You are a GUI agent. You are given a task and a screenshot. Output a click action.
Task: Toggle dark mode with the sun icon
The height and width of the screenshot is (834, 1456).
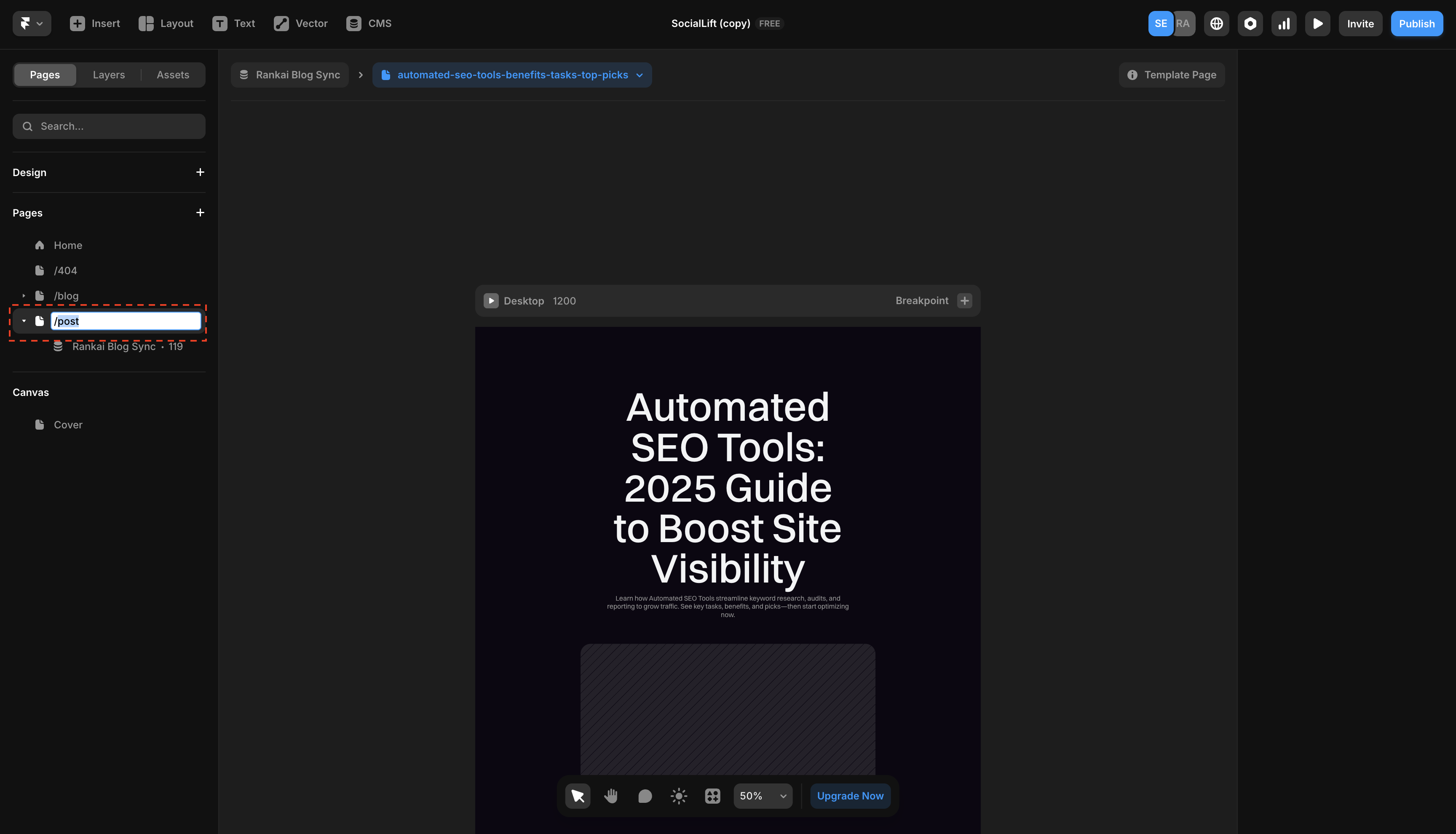[x=678, y=796]
